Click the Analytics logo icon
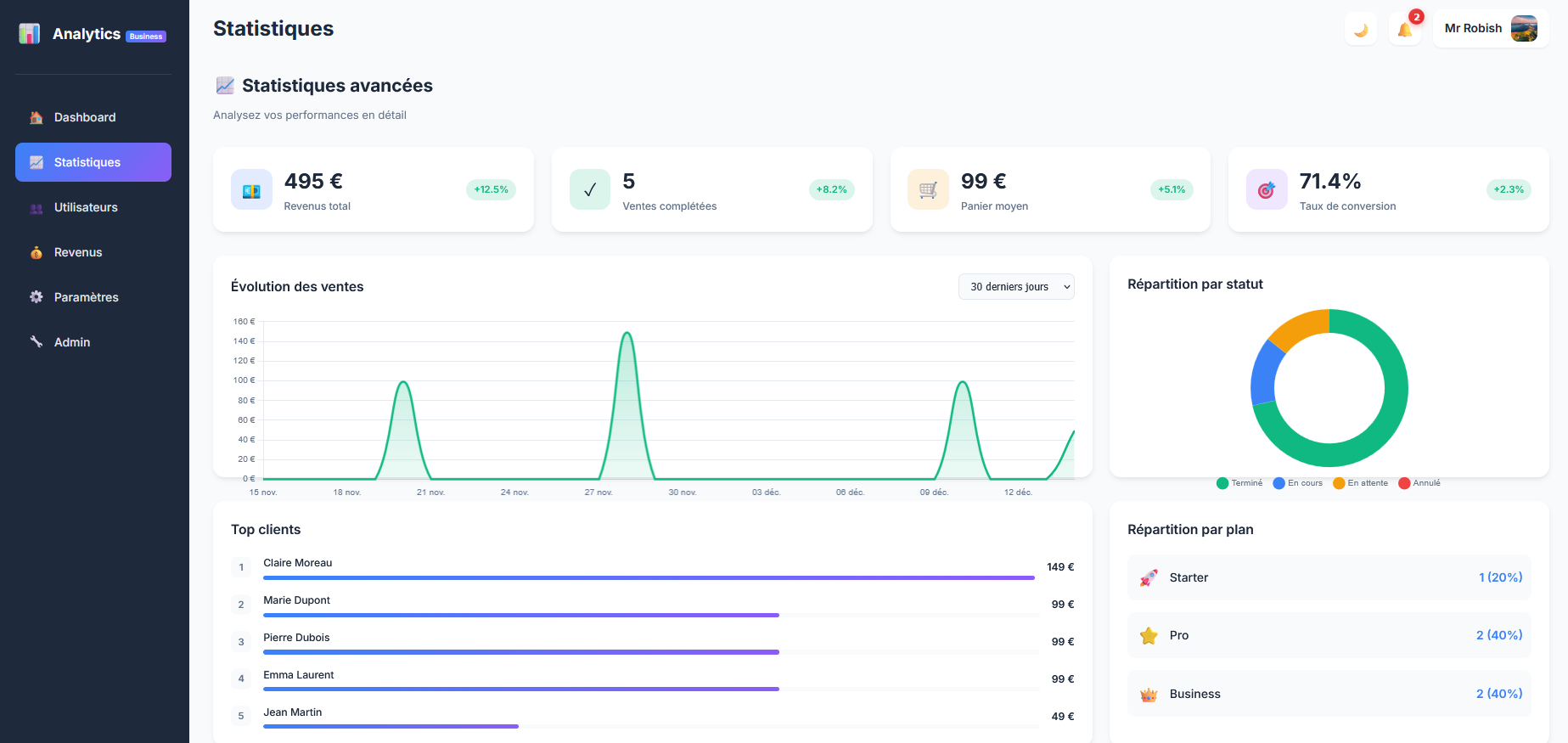 point(30,34)
